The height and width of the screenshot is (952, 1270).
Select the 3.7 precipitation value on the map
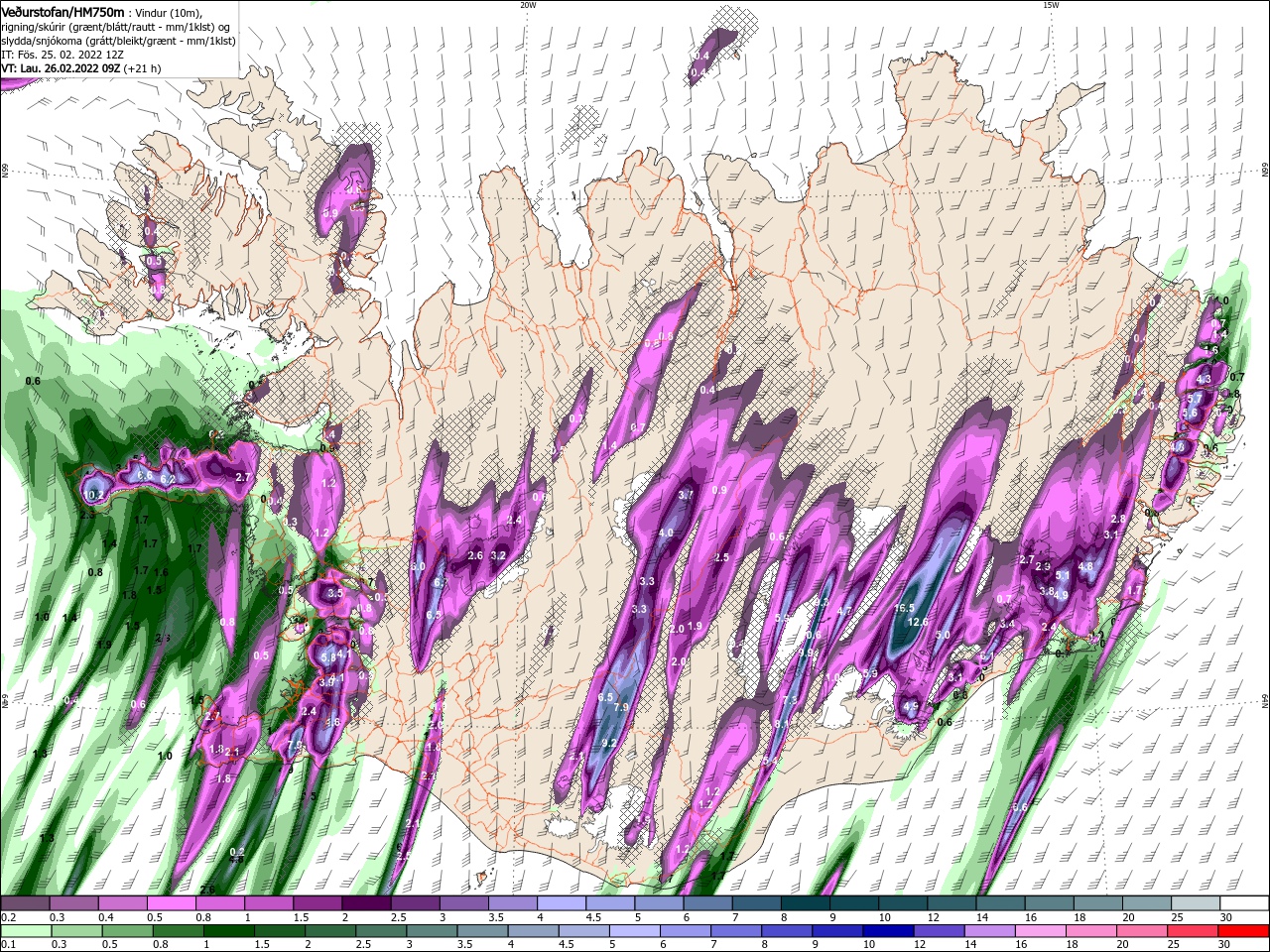(686, 495)
